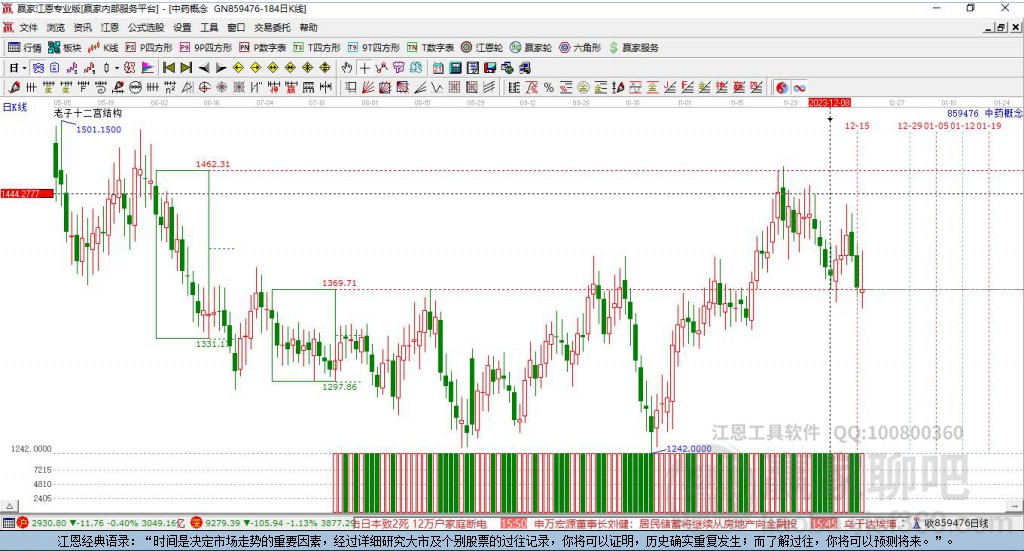Click the calculator icon in toolbar

[456, 68]
